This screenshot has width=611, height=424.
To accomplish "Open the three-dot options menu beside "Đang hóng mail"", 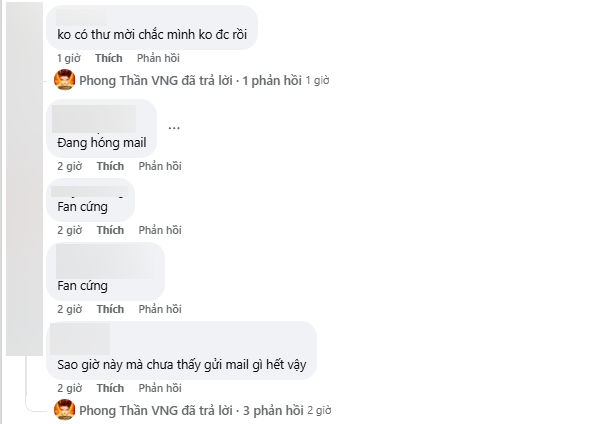I will pyautogui.click(x=174, y=128).
